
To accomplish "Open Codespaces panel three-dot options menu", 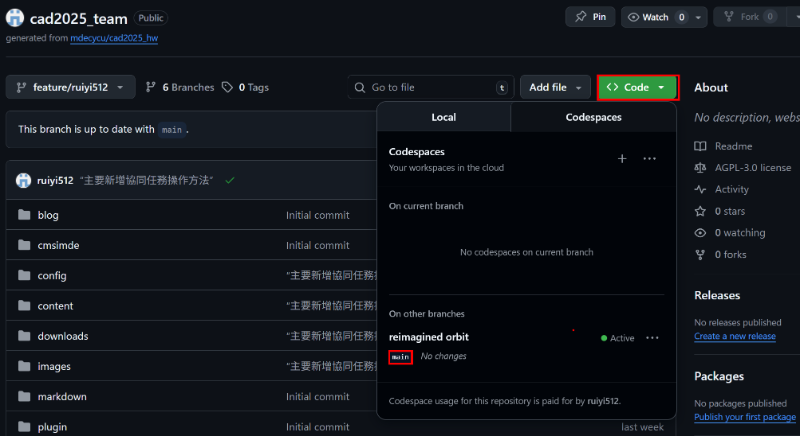I will pos(649,158).
